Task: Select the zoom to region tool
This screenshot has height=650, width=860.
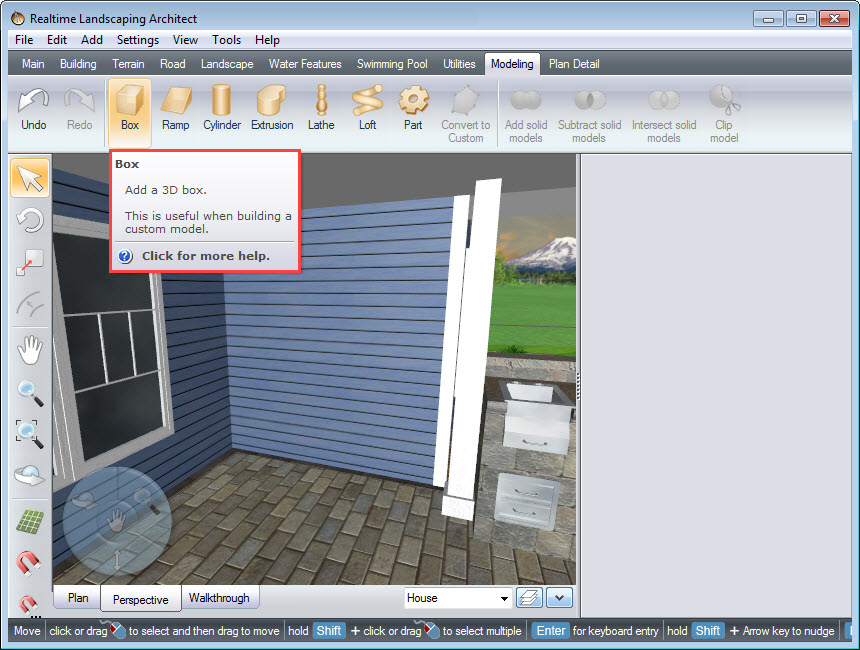Action: point(30,434)
